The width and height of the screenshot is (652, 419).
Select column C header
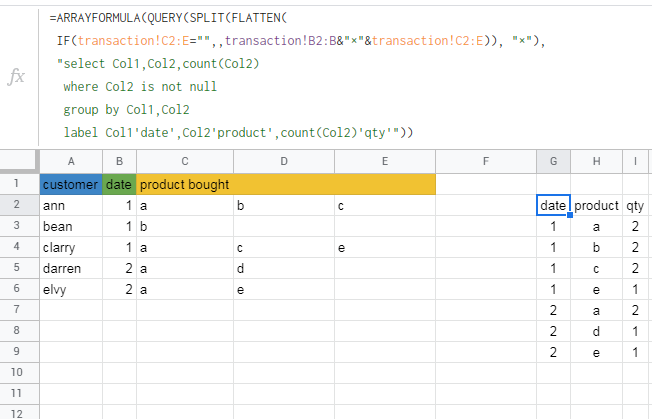click(x=185, y=161)
